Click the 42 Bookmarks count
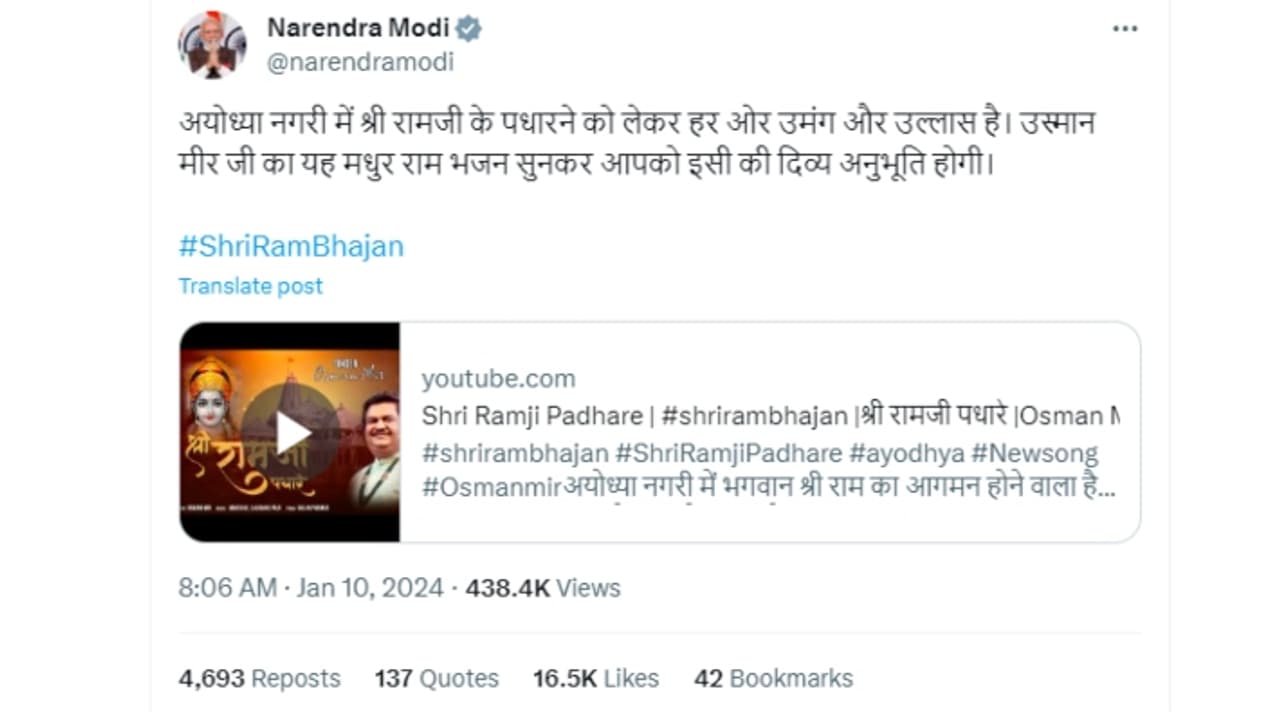Screen dimensions: 1280x720 pyautogui.click(x=773, y=678)
